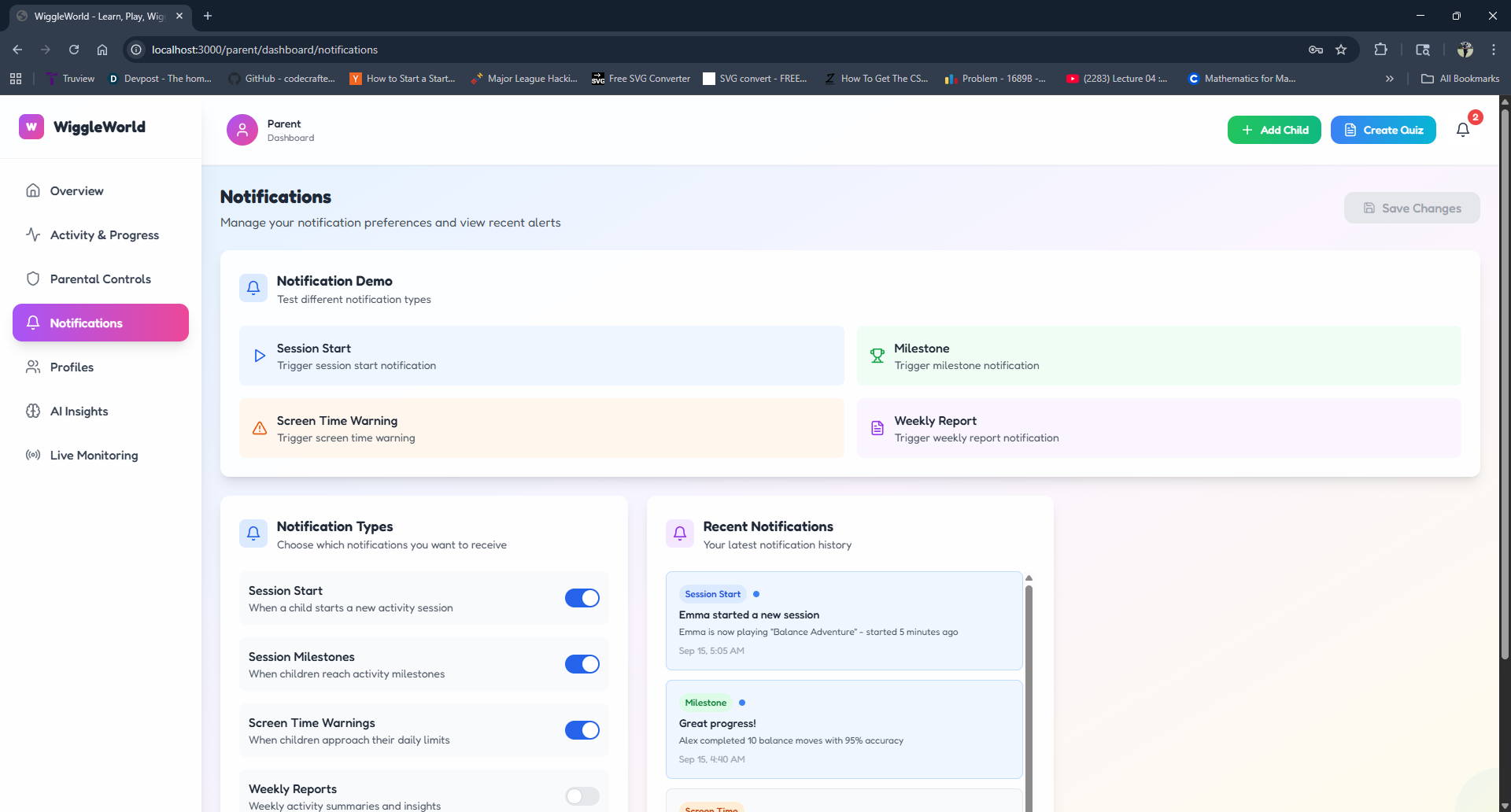Click the 'Sep 15, 5:05 AM' timestamp
Viewport: 1511px width, 812px height.
(x=711, y=651)
